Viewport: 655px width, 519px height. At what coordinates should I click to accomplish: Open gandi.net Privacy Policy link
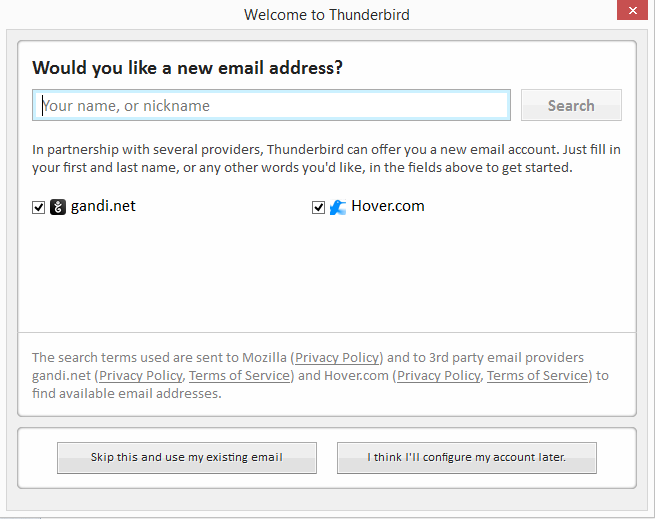pyautogui.click(x=141, y=376)
